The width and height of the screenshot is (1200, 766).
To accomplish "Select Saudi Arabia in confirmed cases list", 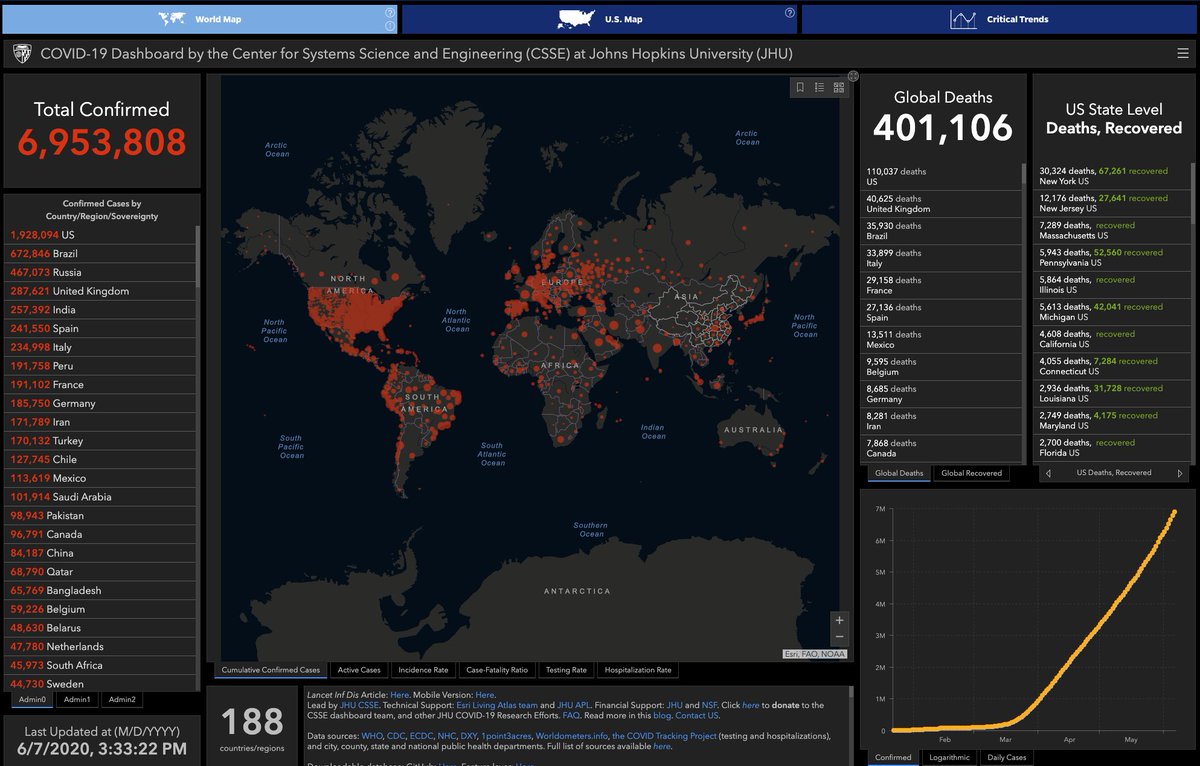I will point(100,497).
